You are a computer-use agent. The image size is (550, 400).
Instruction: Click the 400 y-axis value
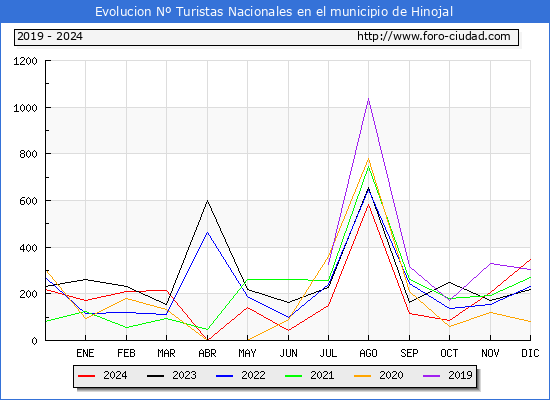pyautogui.click(x=28, y=248)
